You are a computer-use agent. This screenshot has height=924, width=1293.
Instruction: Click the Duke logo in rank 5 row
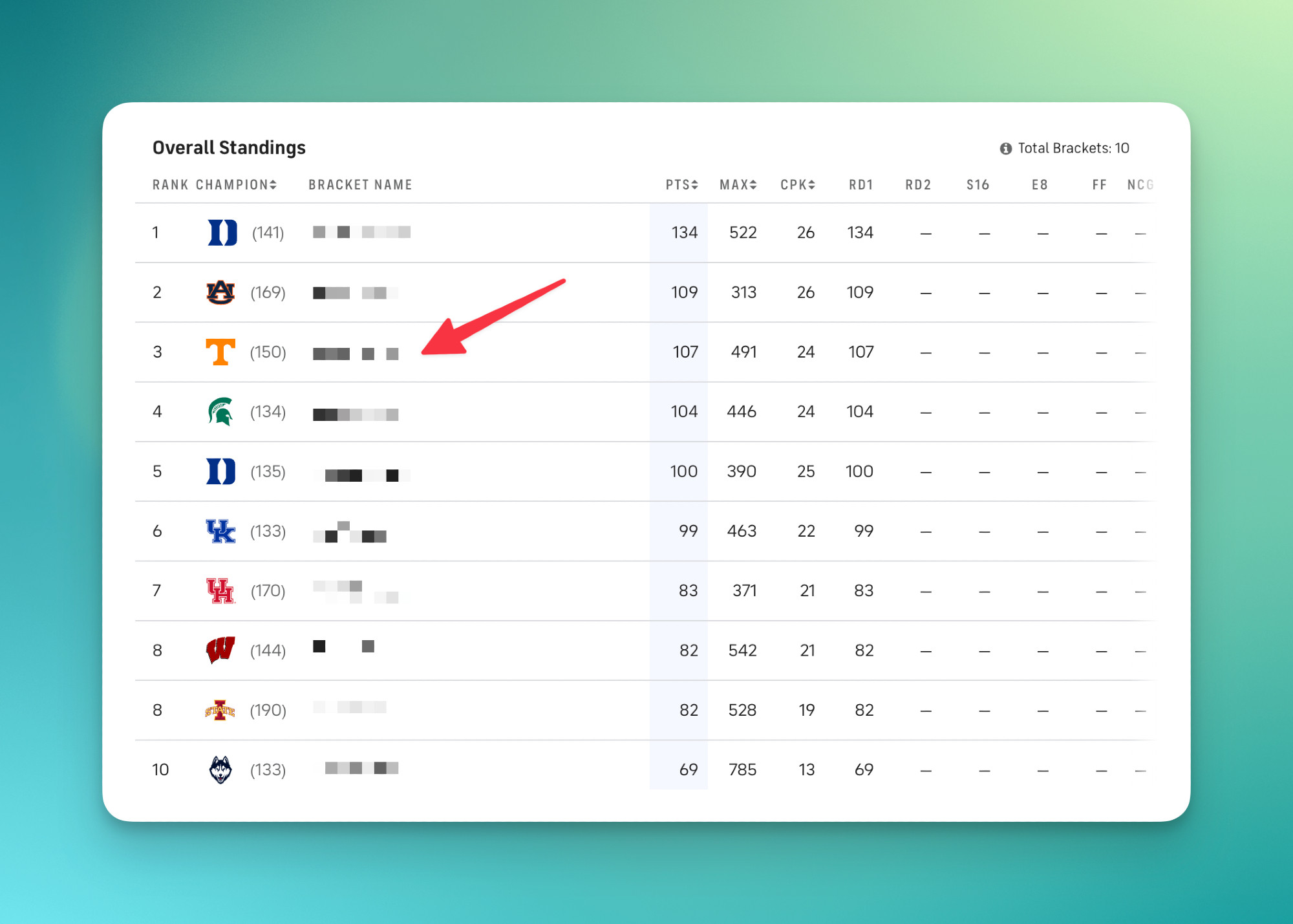point(220,471)
